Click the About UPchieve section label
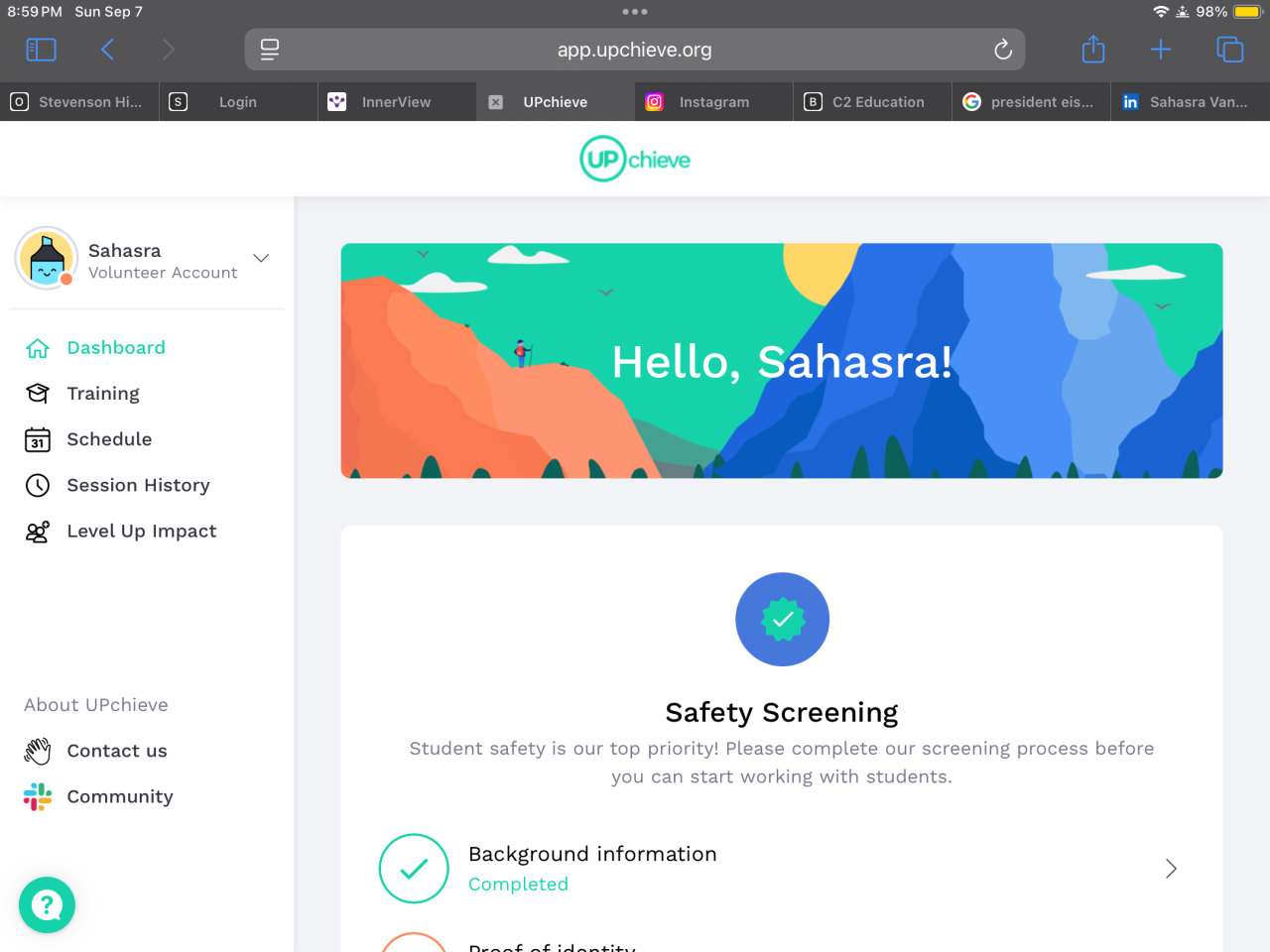This screenshot has width=1270, height=952. coord(96,705)
